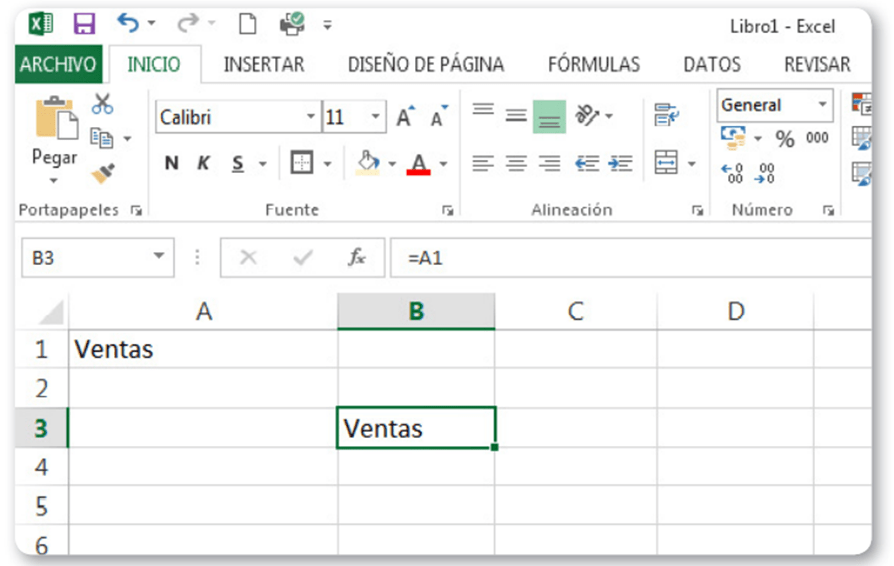894x566 pixels.
Task: Save the workbook with the floppy disk icon
Action: pos(84,24)
